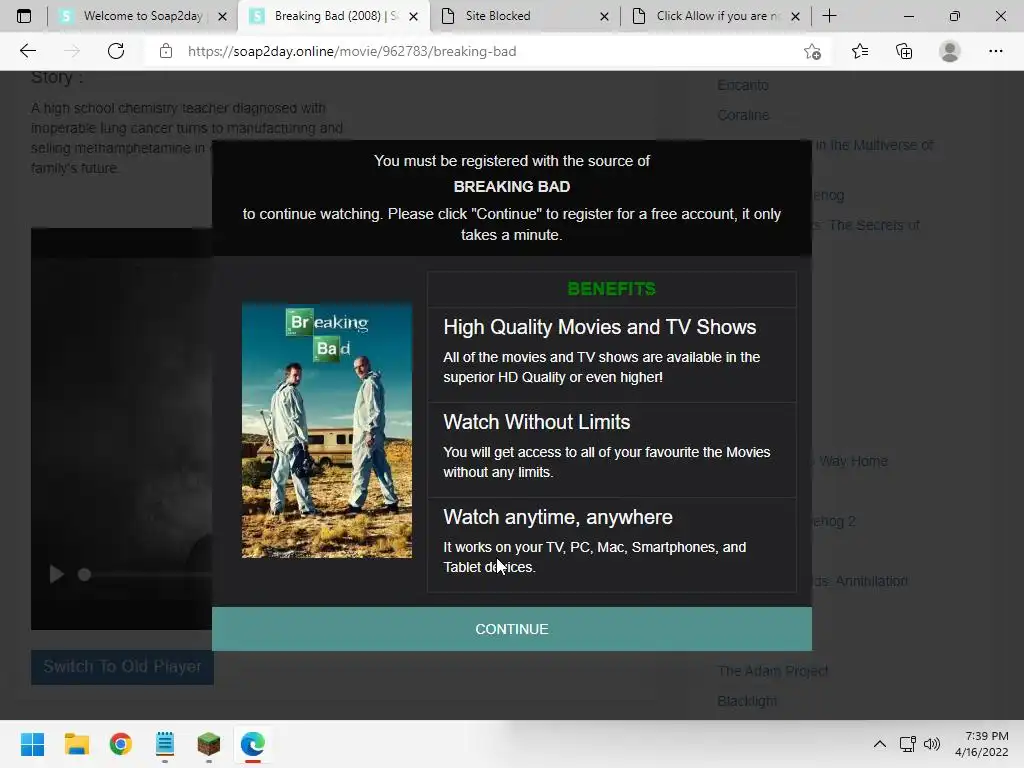Viewport: 1024px width, 768px height.
Task: Click the Watch Without Limits heading
Action: [x=537, y=422]
